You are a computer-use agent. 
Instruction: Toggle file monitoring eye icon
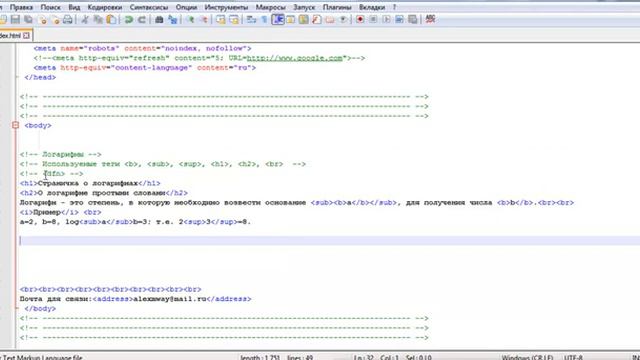(x=343, y=19)
